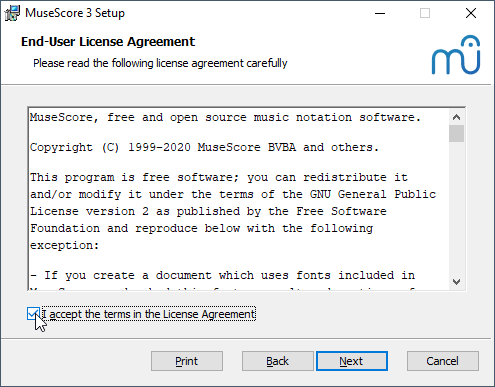Viewport: 495px width, 387px height.
Task: Click the license scrollbar up arrow
Action: click(456, 117)
